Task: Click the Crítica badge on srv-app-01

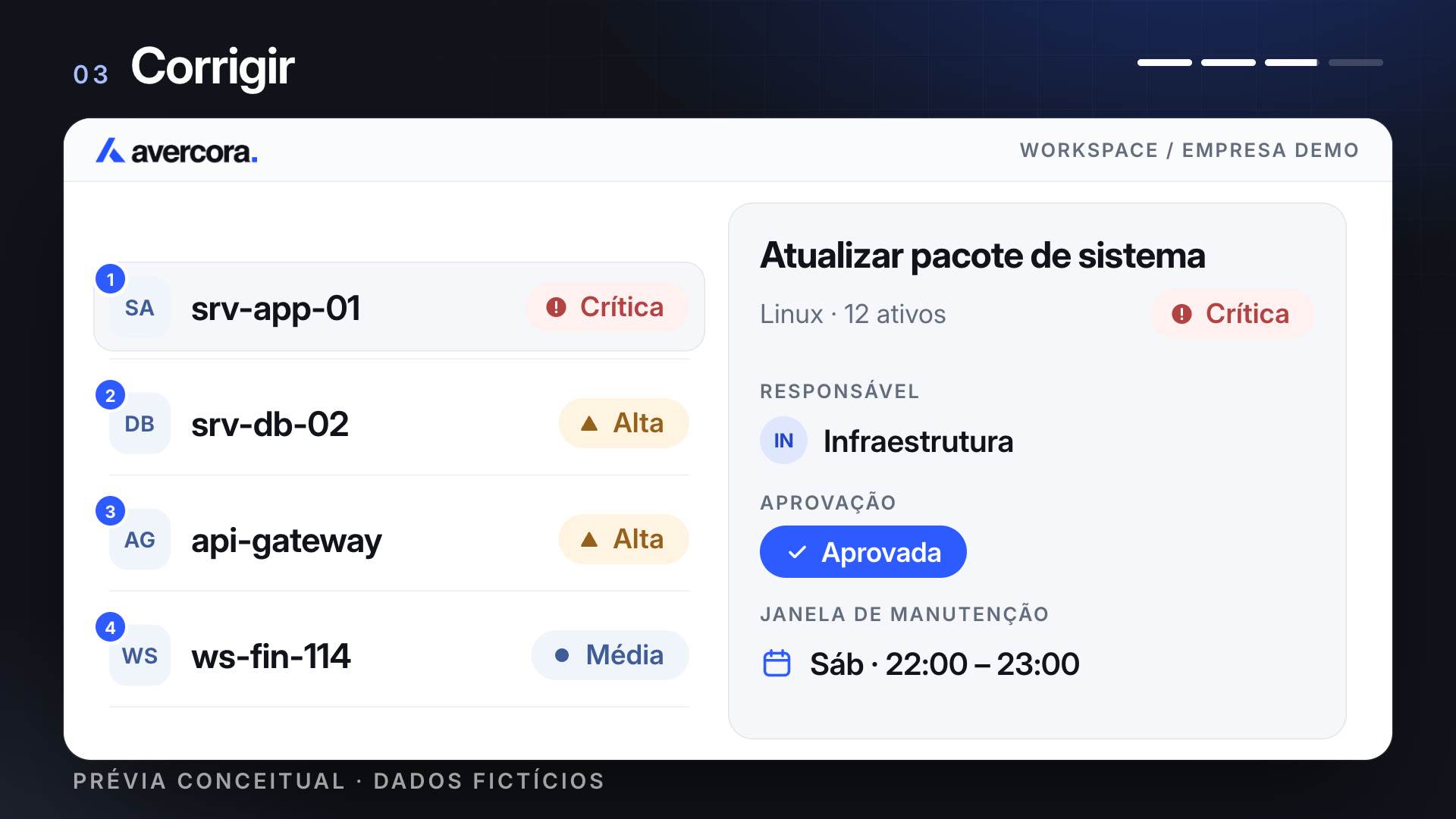Action: coord(607,307)
